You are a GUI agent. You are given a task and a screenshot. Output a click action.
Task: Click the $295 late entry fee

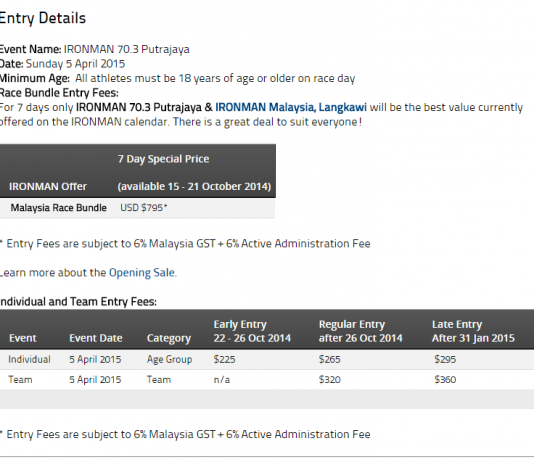point(445,360)
